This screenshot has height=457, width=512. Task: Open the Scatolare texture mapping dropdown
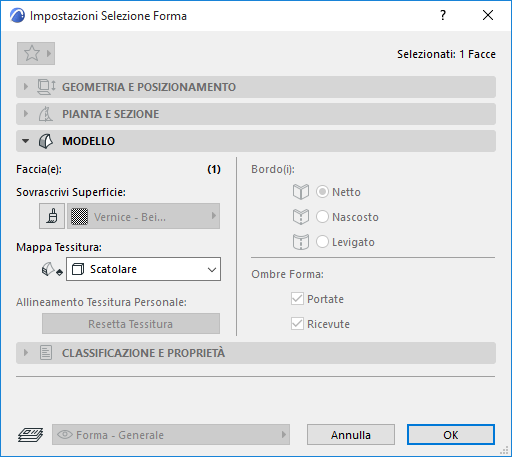pos(143,269)
